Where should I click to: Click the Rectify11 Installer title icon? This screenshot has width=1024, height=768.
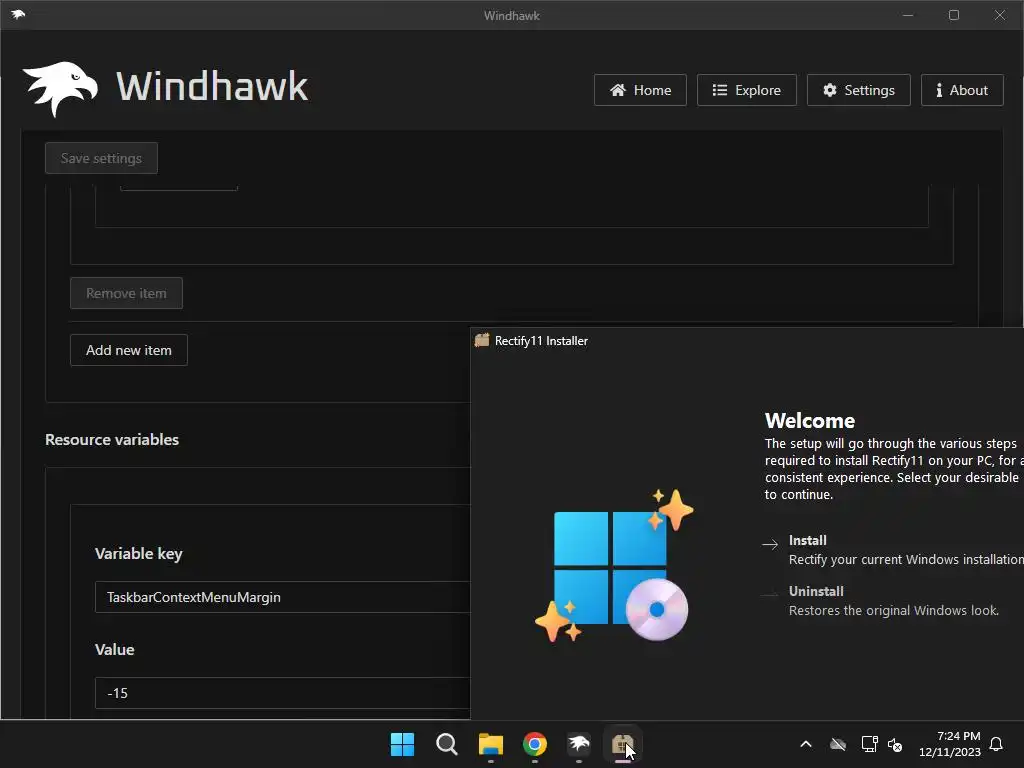(x=482, y=340)
